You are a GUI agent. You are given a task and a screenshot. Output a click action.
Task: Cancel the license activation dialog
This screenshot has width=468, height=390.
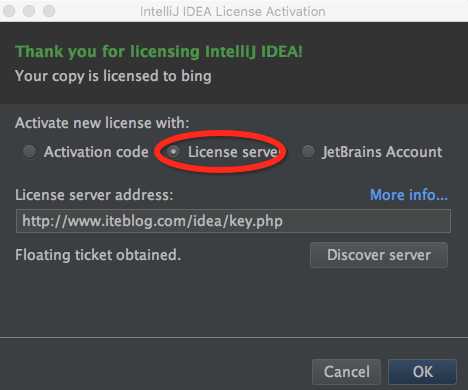click(x=347, y=372)
